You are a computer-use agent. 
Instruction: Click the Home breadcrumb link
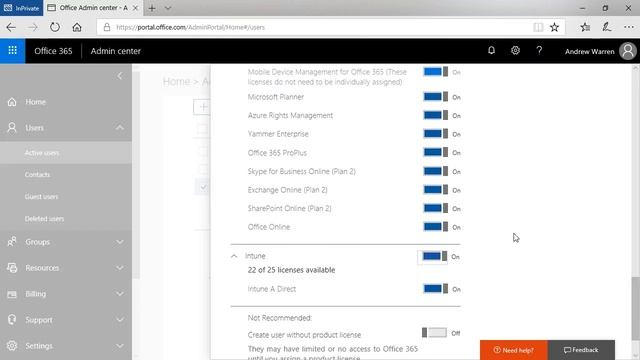(x=176, y=82)
